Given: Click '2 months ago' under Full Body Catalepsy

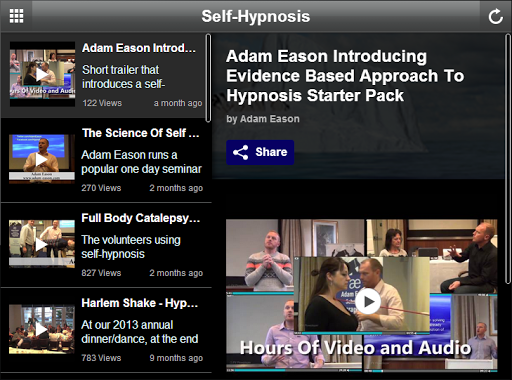Looking at the screenshot, I should [x=176, y=273].
